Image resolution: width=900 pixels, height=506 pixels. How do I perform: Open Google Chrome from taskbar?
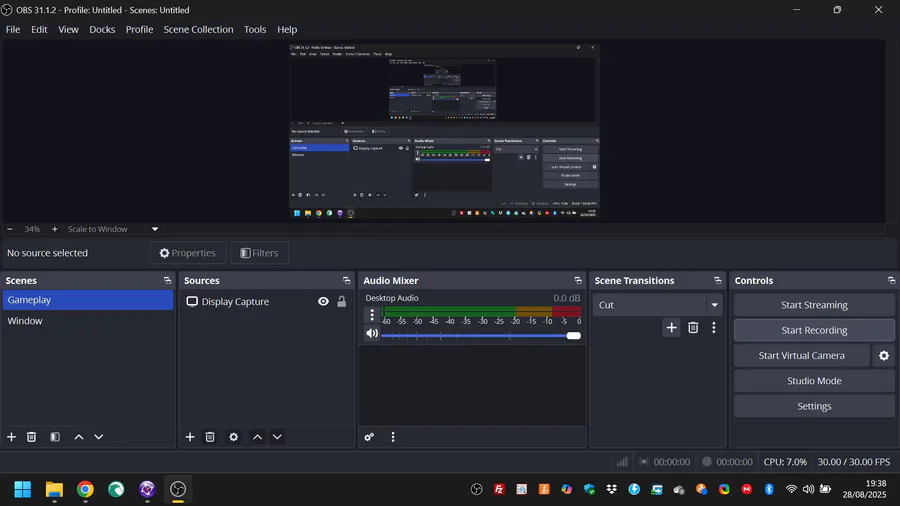[85, 489]
